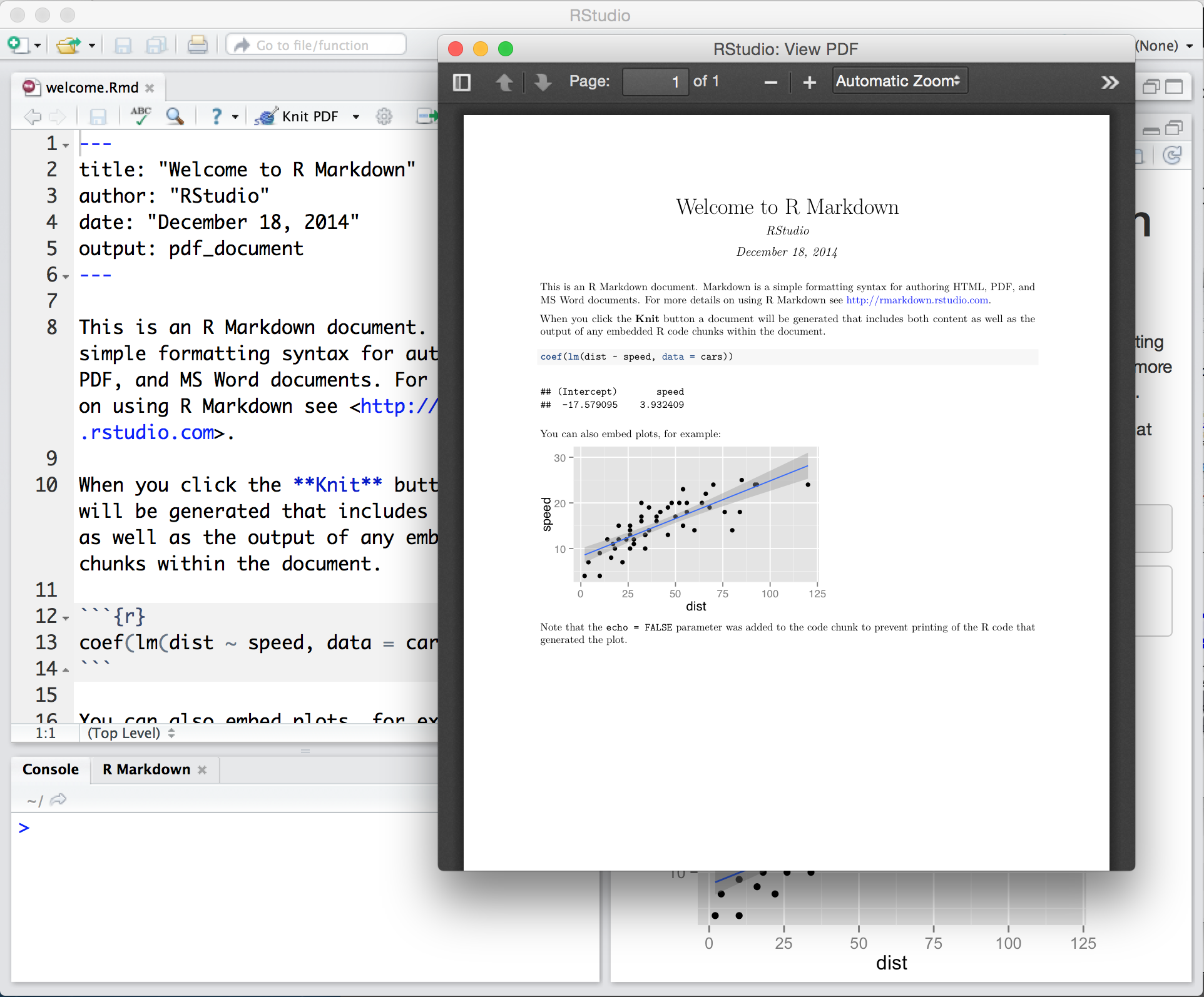Click the new file icon

click(18, 45)
